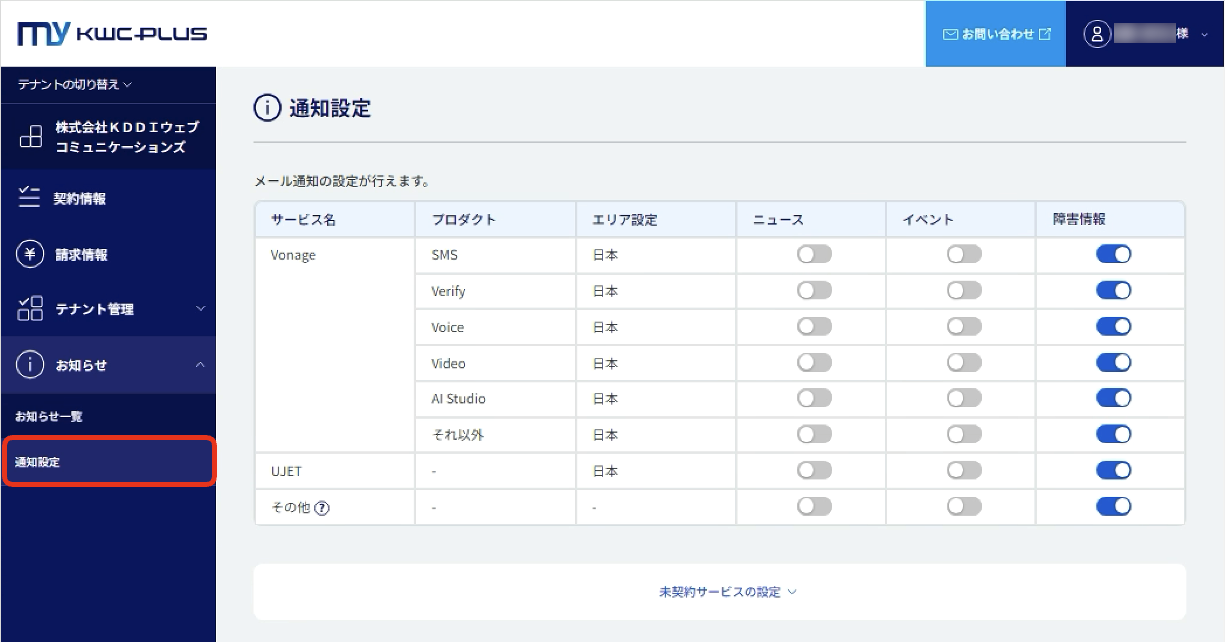The image size is (1226, 642).
Task: Disable 障害情報 toggle for AI Studio
Action: (1113, 398)
